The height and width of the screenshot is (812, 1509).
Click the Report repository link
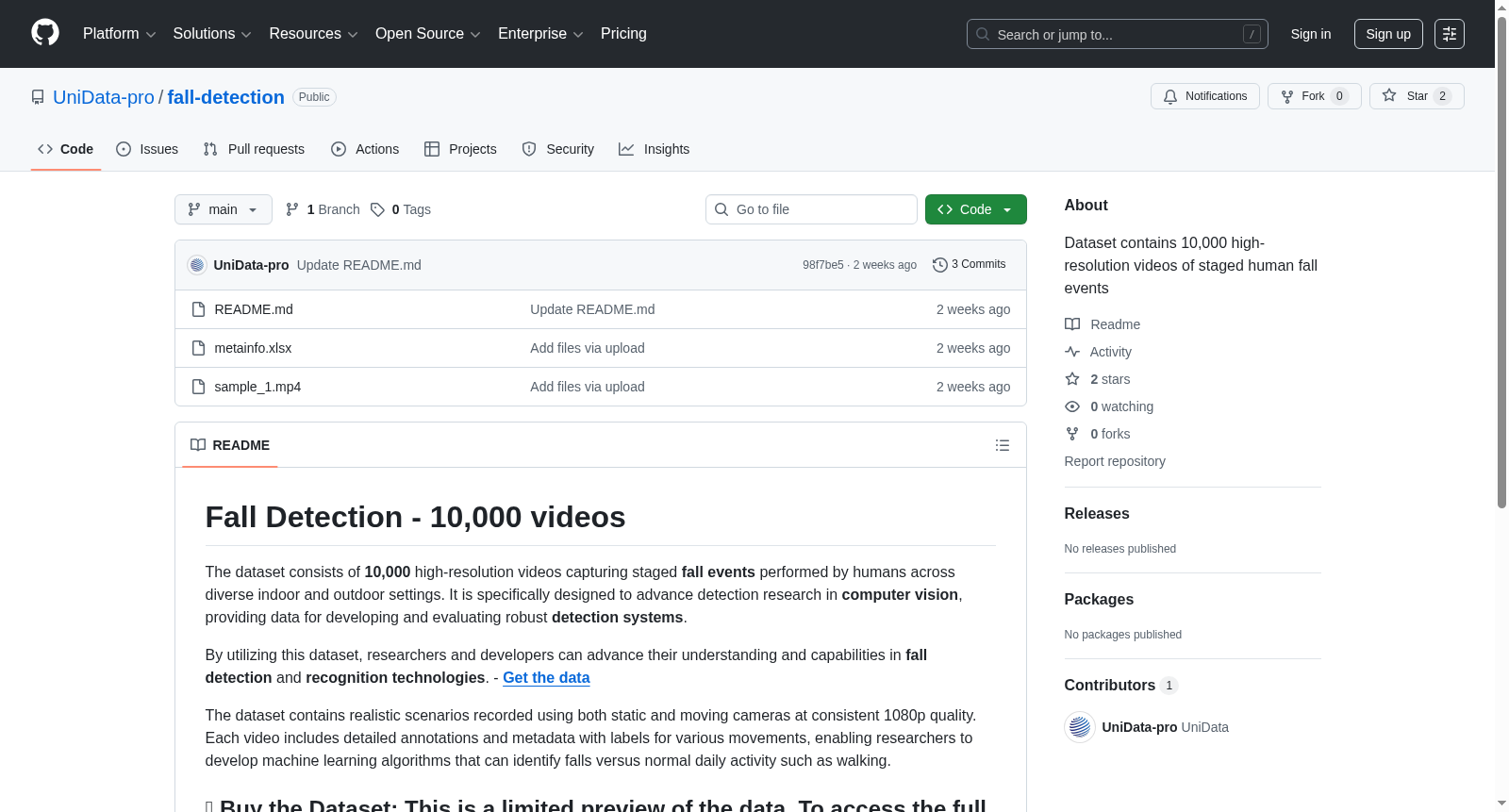click(x=1115, y=461)
